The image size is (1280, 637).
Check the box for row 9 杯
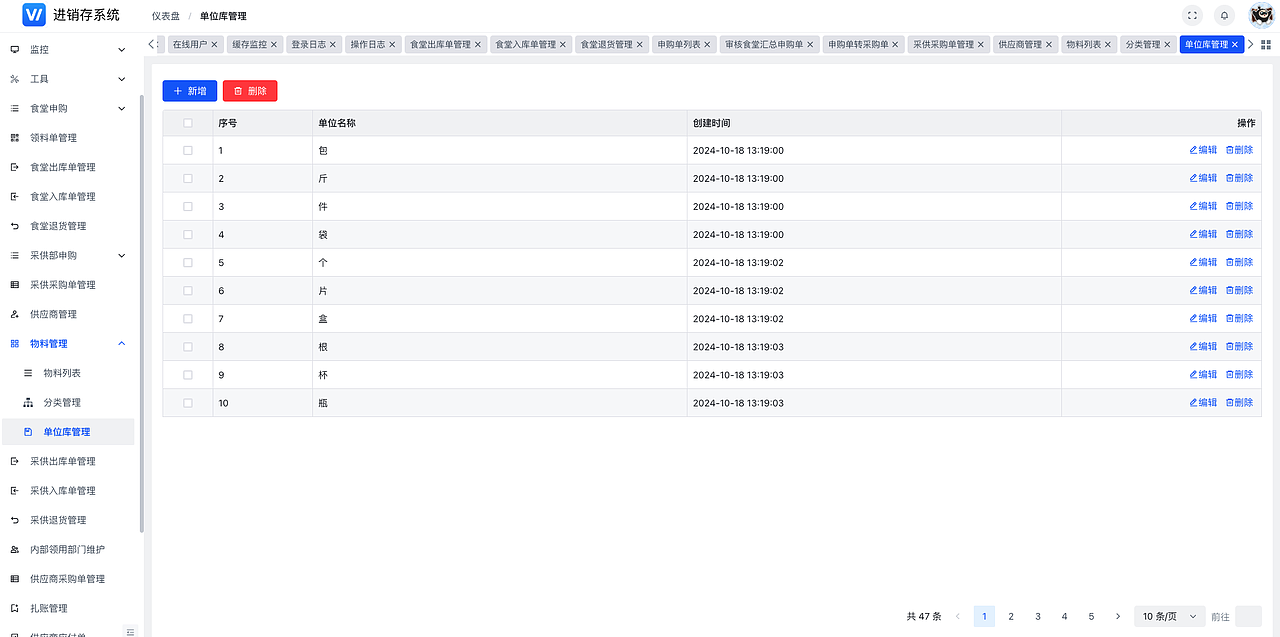pos(188,374)
